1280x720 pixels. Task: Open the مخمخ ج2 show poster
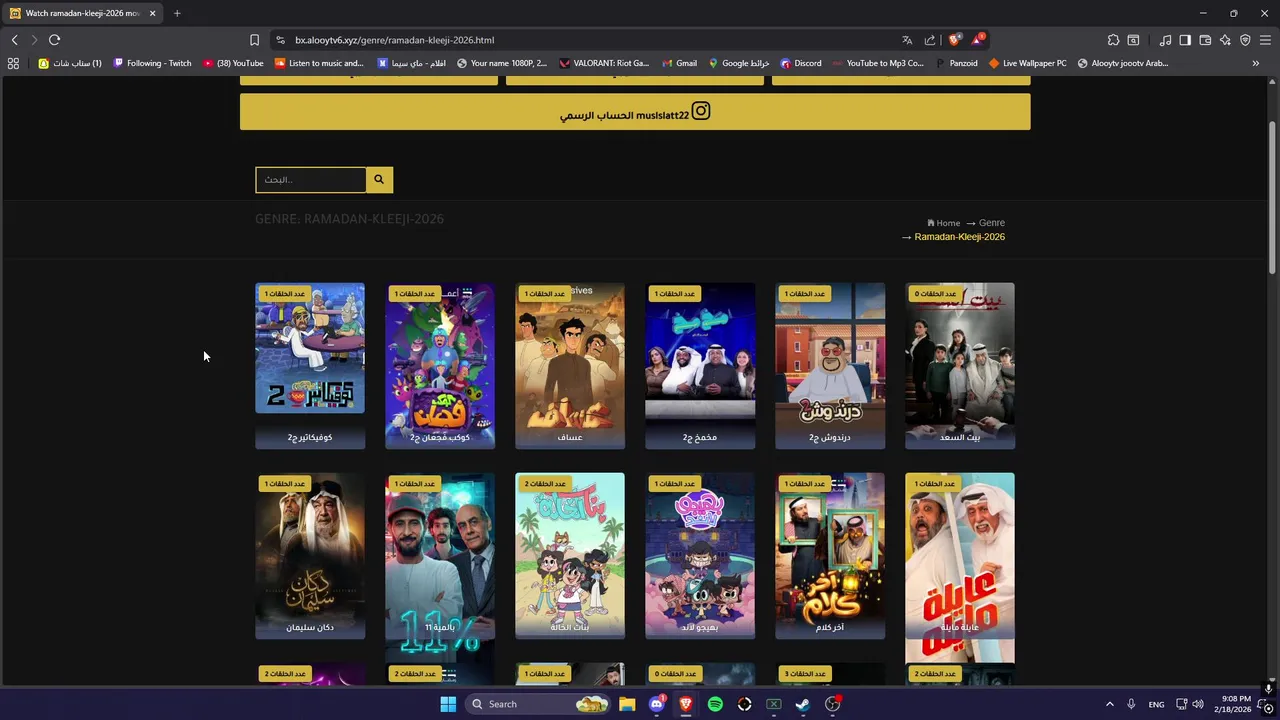point(700,366)
